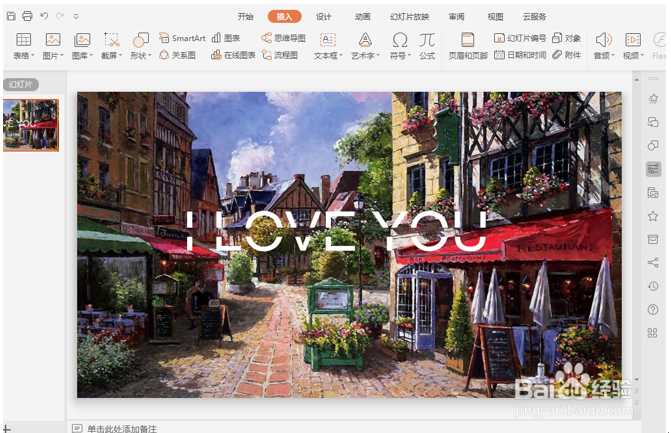Insert a 思维导图 mind map
Image resolution: width=671 pixels, height=433 pixels.
click(x=283, y=38)
